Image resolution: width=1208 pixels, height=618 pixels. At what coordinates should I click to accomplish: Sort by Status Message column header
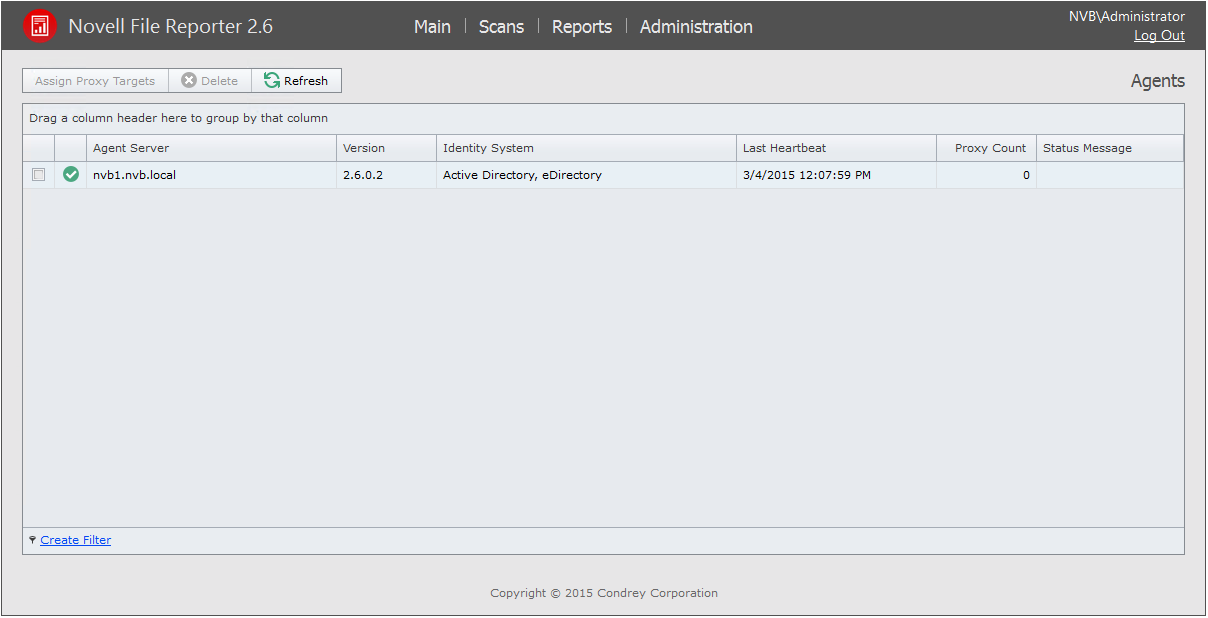(x=1087, y=148)
